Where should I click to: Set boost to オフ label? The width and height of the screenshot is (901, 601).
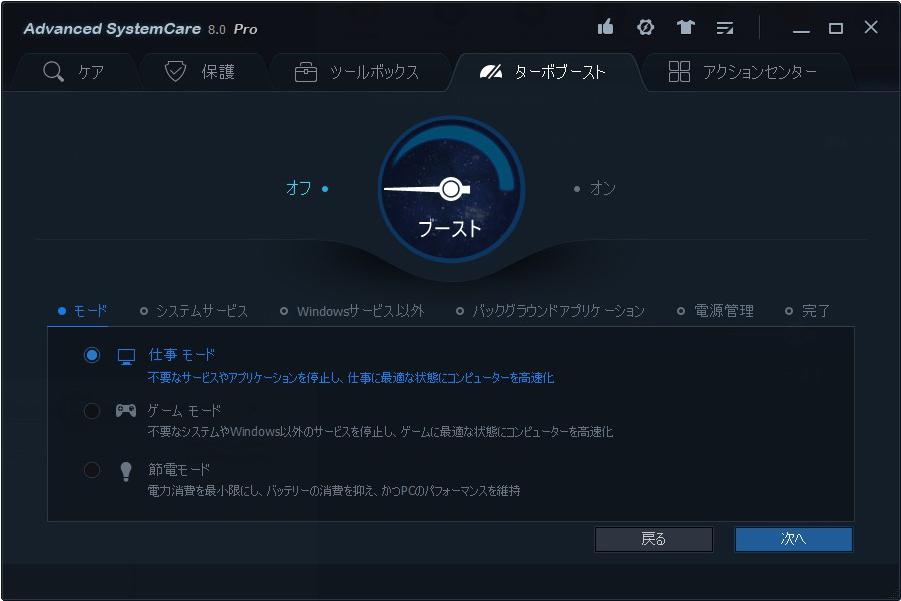point(299,188)
